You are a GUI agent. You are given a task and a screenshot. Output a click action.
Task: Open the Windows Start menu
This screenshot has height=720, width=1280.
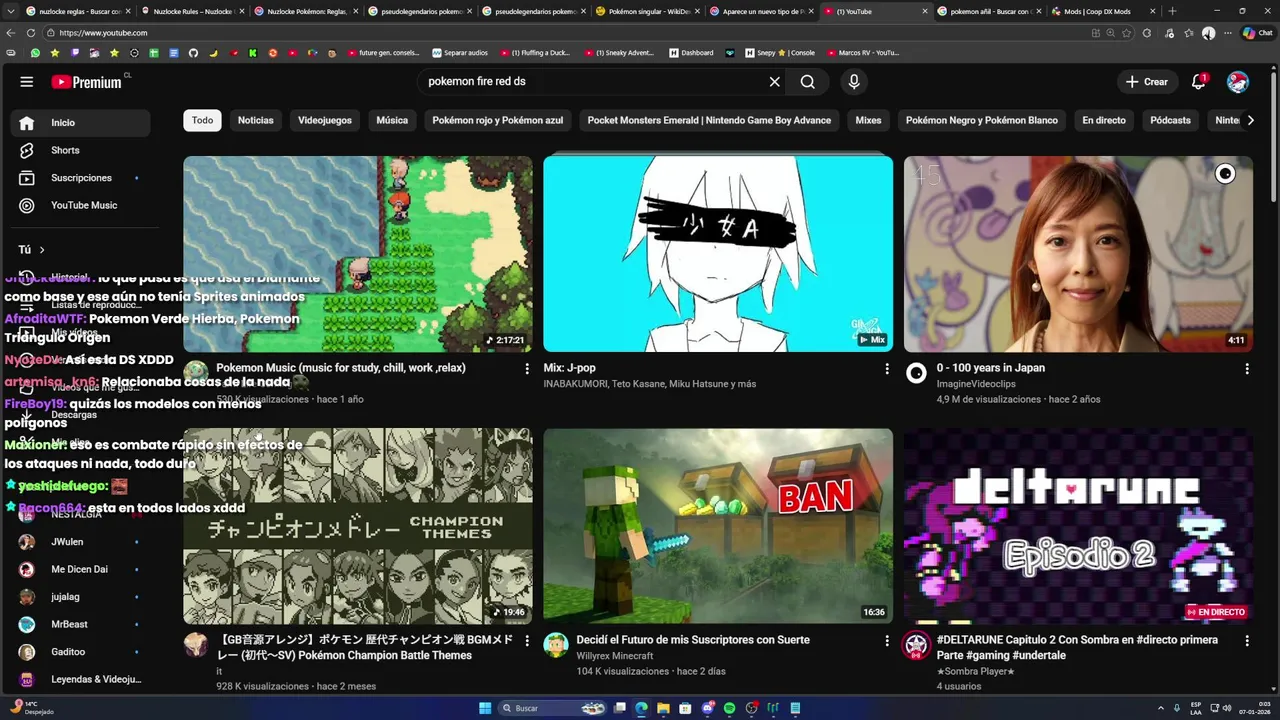point(485,708)
